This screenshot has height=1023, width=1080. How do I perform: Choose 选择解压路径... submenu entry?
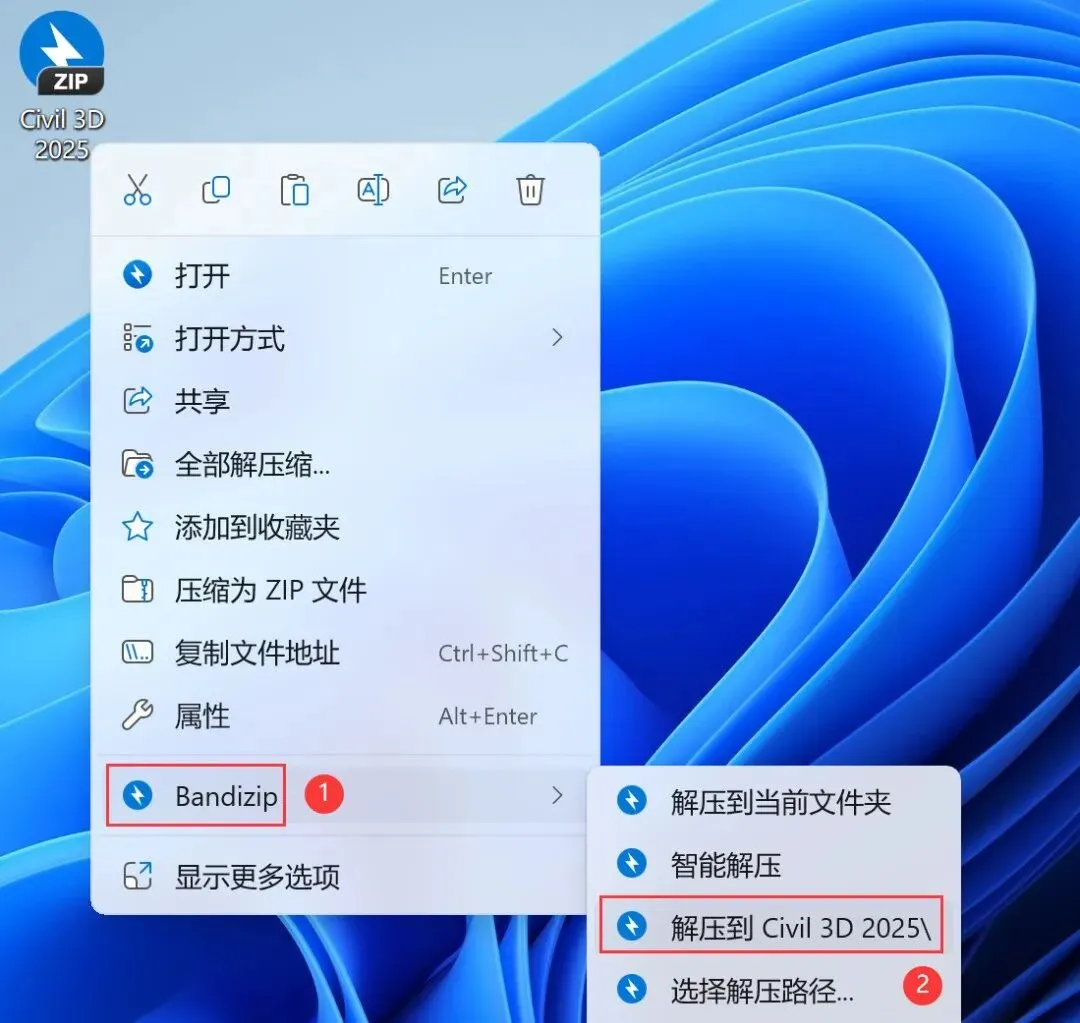773,990
